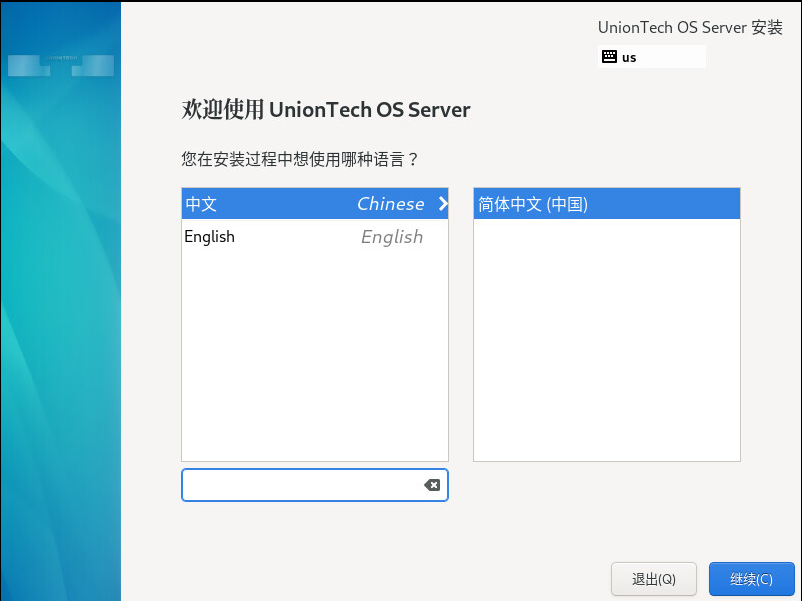Clear the language search field
Screen dimensions: 802x601
432,485
